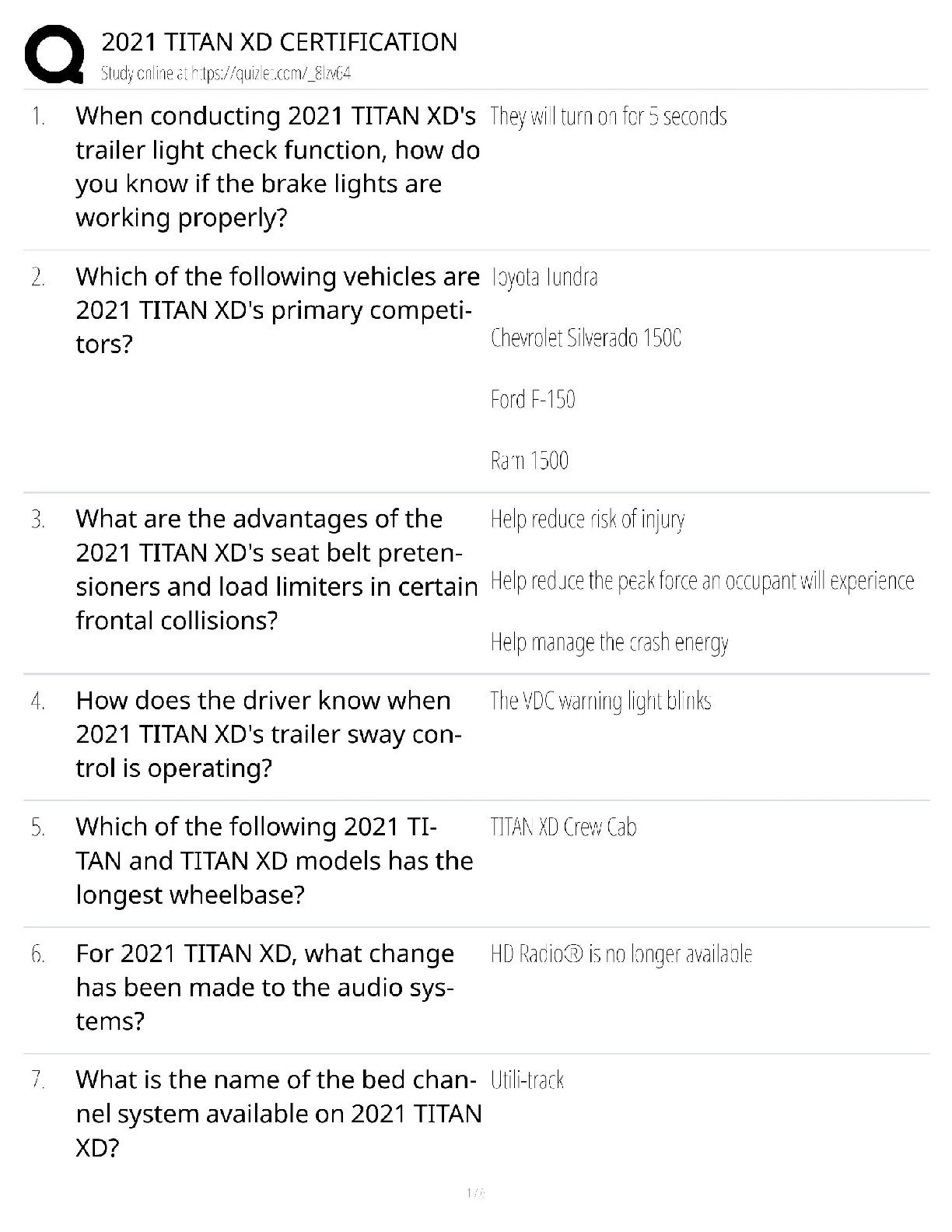Screen dimensions: 952x1232
Task: Click "Help manage the crash energy" answer
Action: tap(609, 642)
